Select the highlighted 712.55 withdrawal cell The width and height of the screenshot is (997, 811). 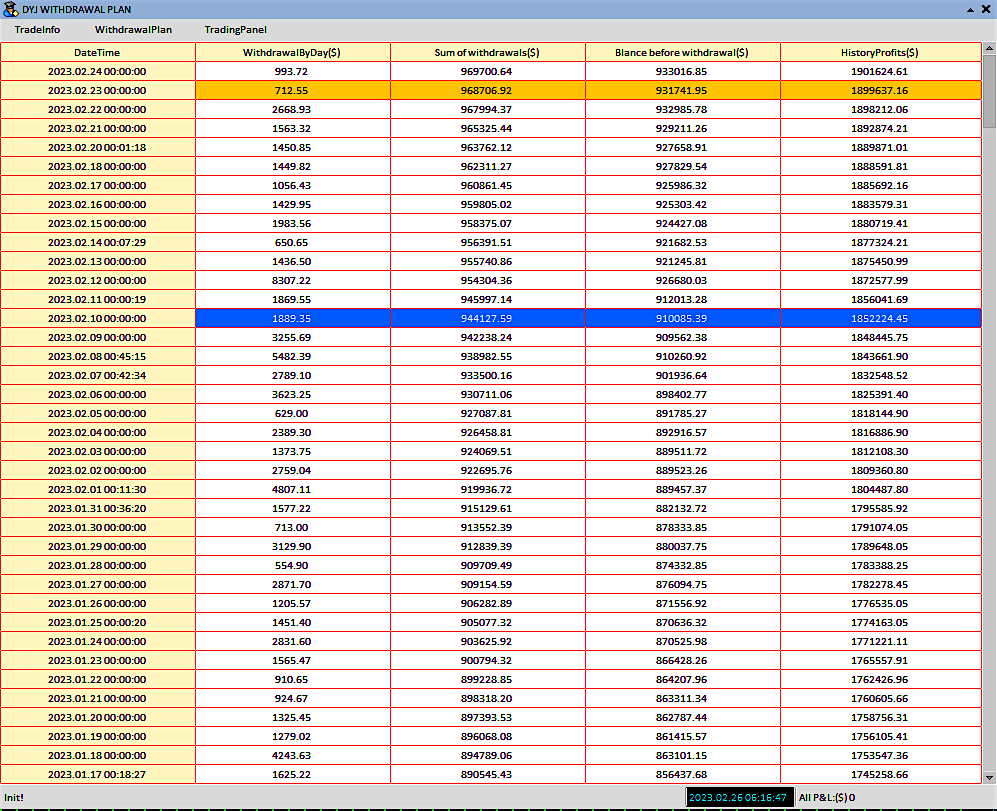click(292, 90)
